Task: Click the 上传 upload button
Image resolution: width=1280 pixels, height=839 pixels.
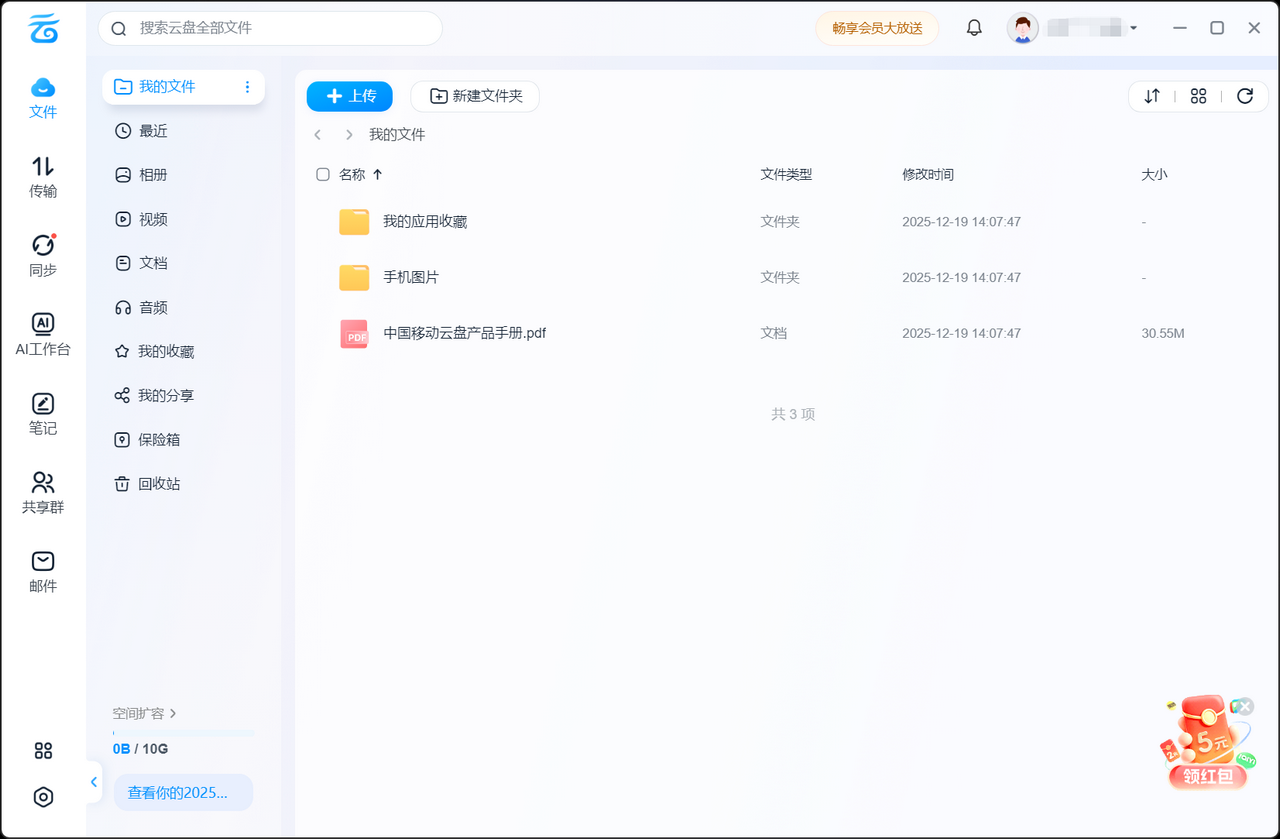Action: coord(349,96)
